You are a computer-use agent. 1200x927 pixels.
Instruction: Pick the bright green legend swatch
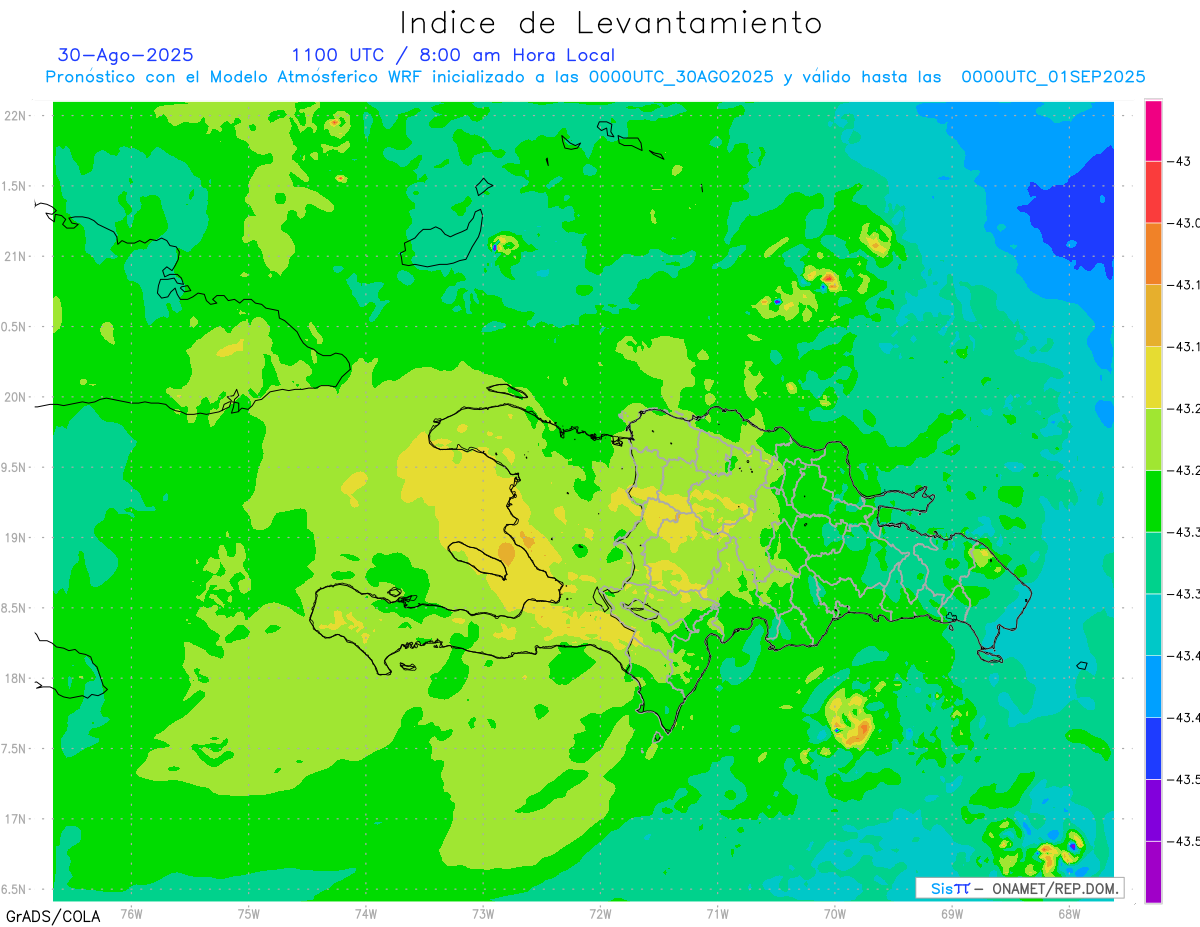(1153, 501)
